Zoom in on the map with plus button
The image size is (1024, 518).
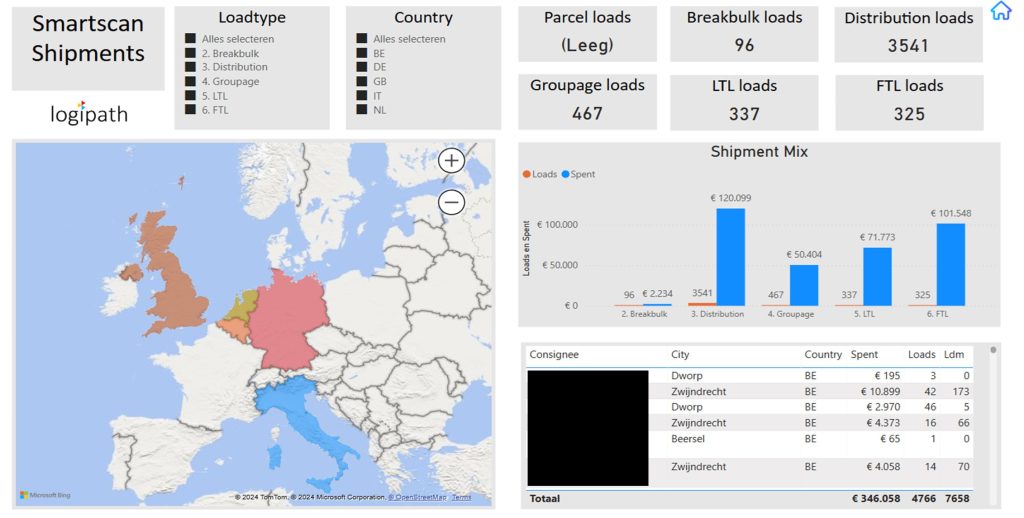coord(452,160)
